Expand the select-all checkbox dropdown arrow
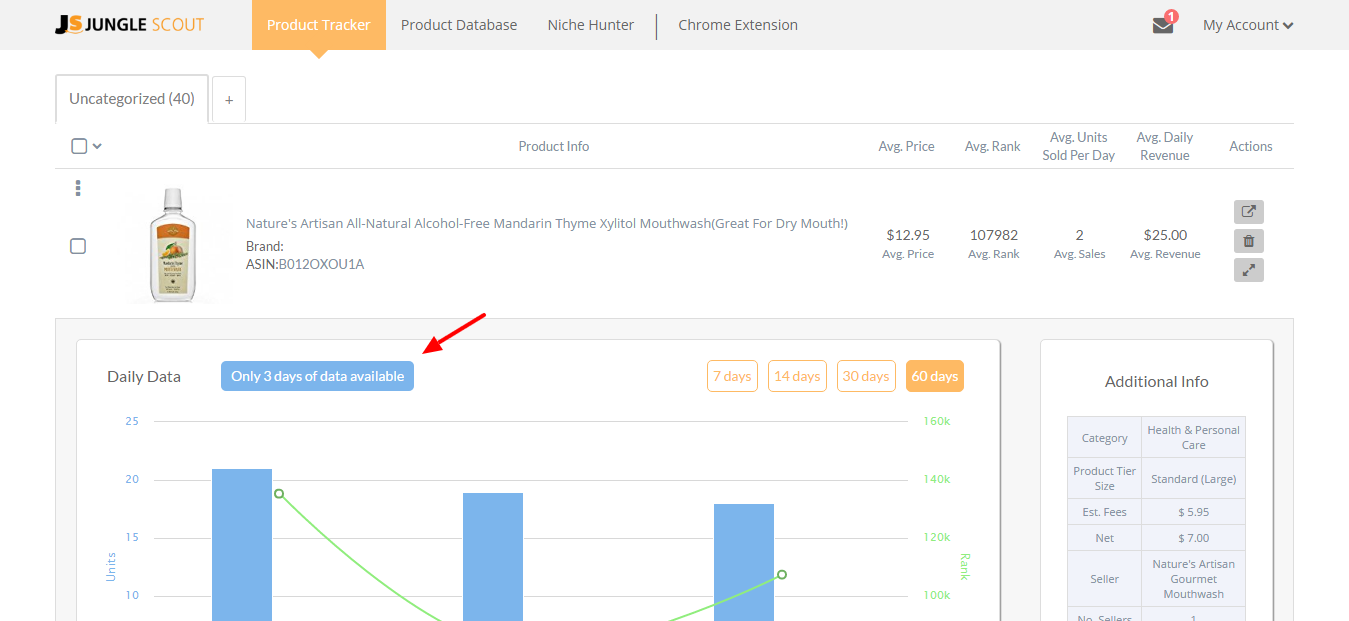The width and height of the screenshot is (1349, 621). point(97,146)
